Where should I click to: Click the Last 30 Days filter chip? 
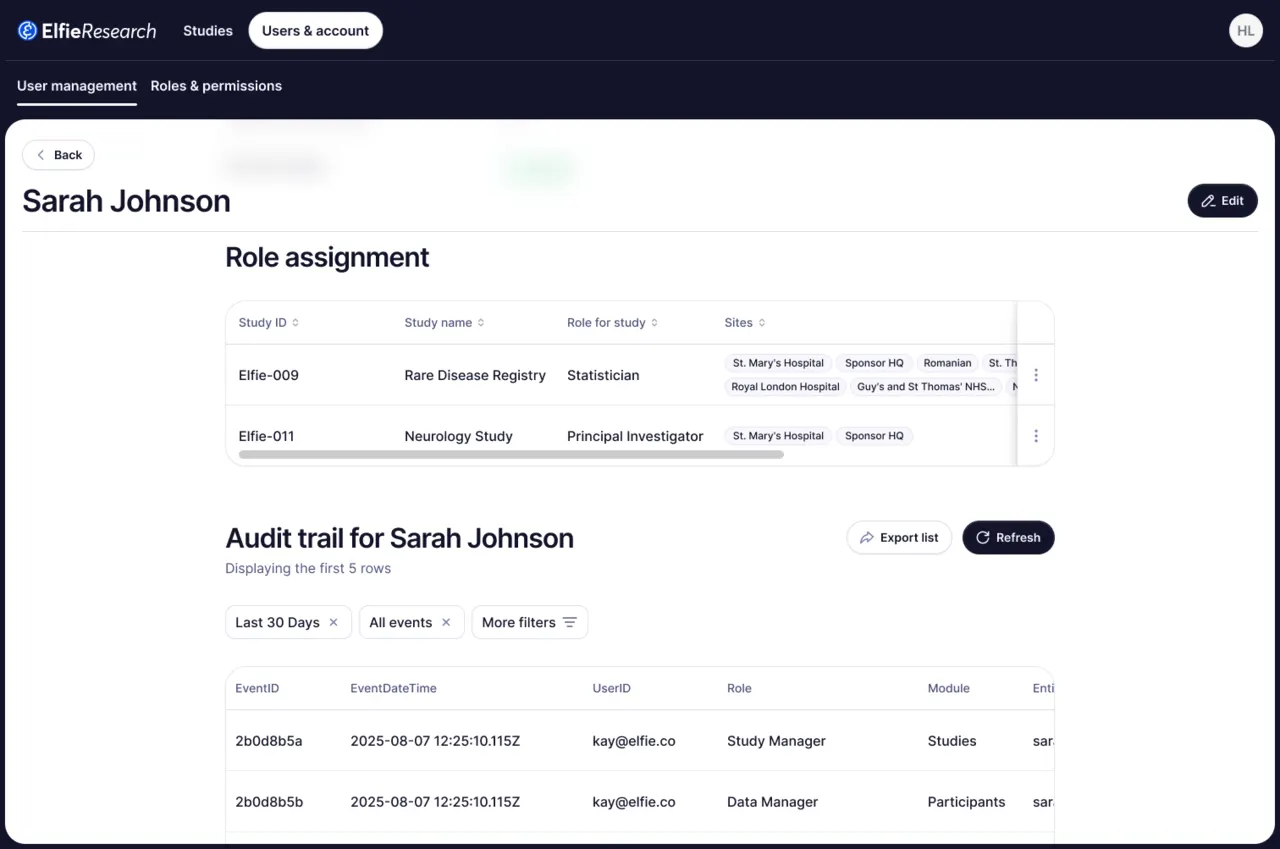pyautogui.click(x=288, y=622)
